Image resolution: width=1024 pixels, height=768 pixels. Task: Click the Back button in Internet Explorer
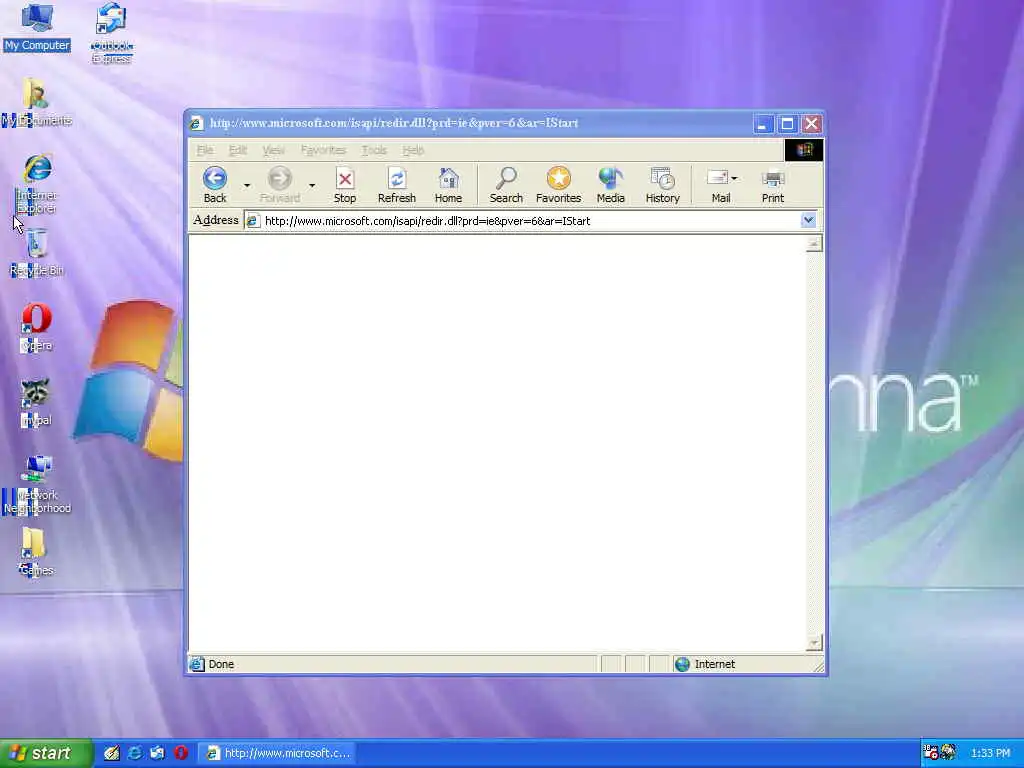[215, 185]
